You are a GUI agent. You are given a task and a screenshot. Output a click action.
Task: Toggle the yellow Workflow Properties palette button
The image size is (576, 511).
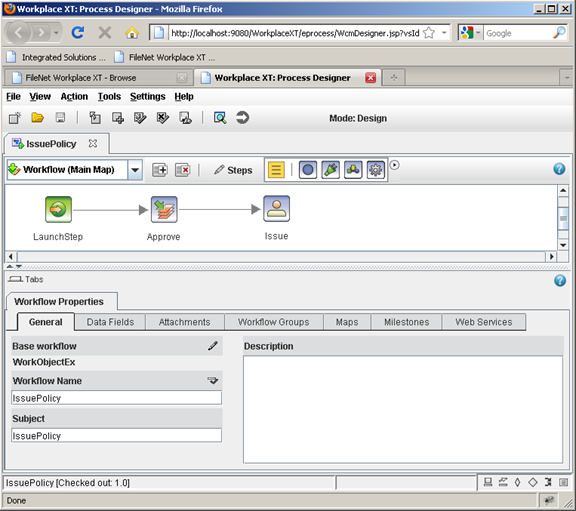(276, 170)
